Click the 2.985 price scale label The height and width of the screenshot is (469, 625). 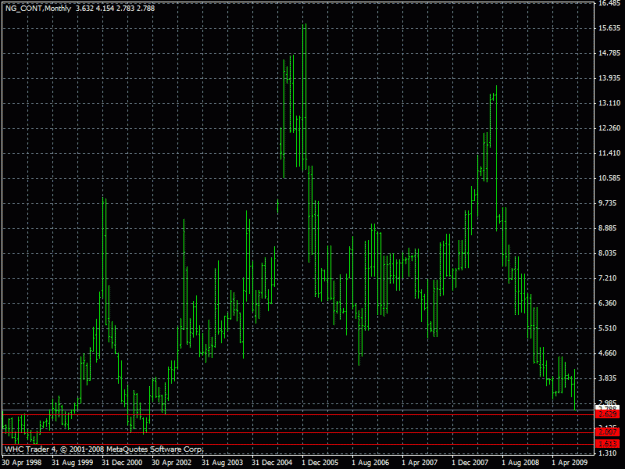click(609, 402)
